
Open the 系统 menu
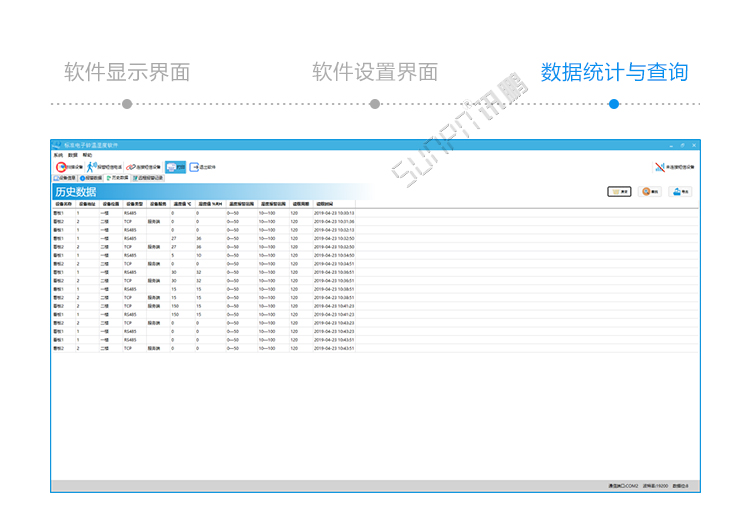[x=58, y=155]
